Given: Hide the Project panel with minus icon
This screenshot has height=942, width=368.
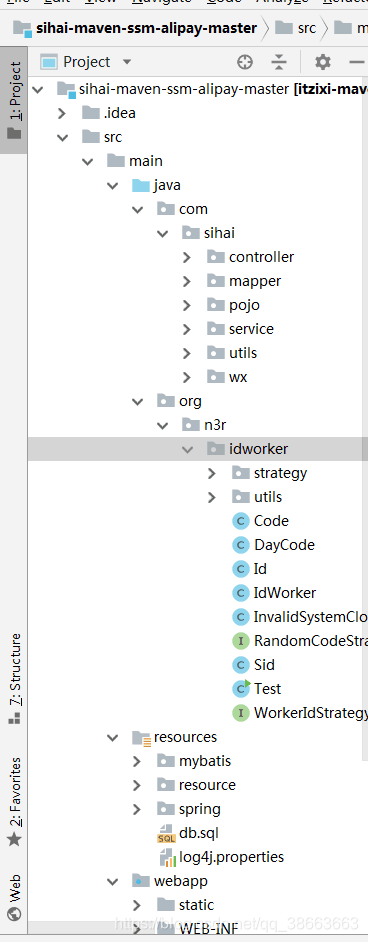Looking at the screenshot, I should (x=357, y=62).
